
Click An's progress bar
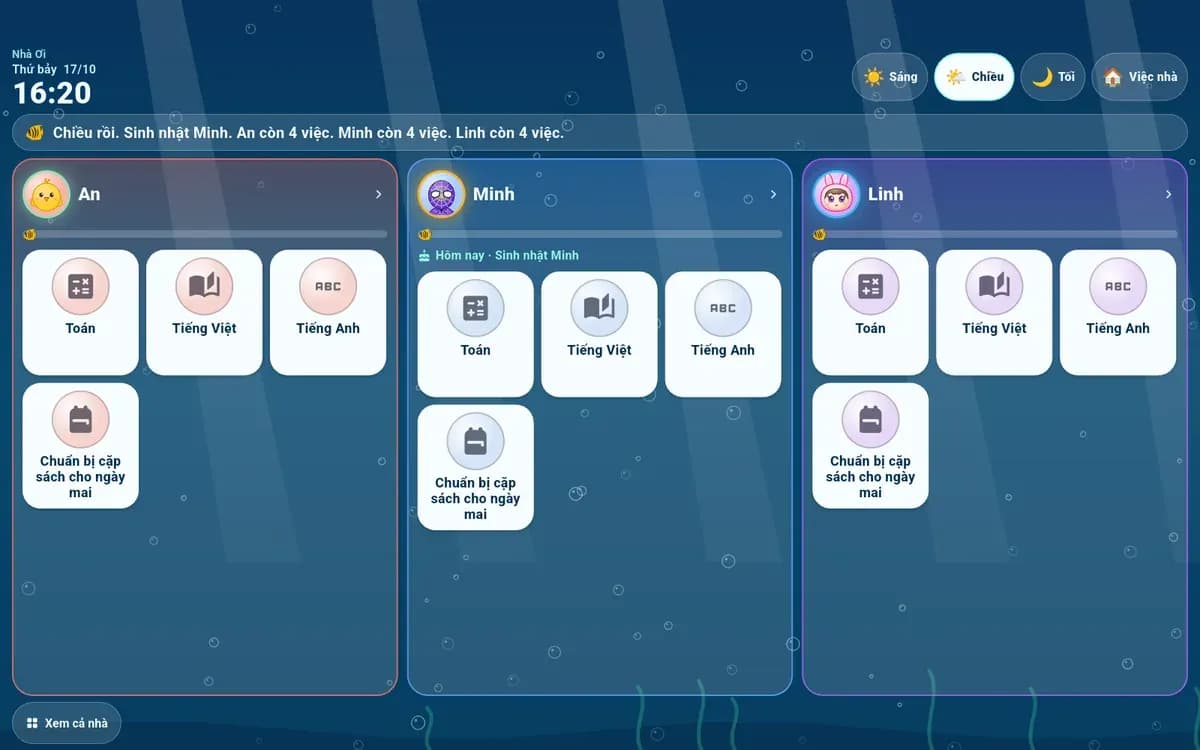tap(205, 234)
